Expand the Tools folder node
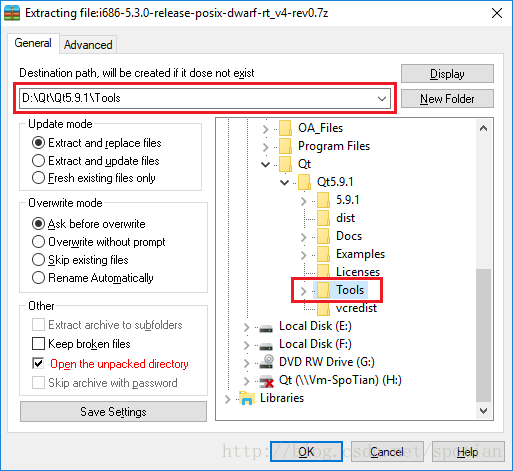 [x=303, y=291]
